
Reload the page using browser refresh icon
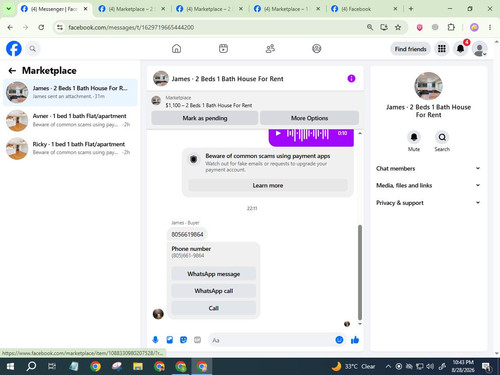(x=41, y=27)
